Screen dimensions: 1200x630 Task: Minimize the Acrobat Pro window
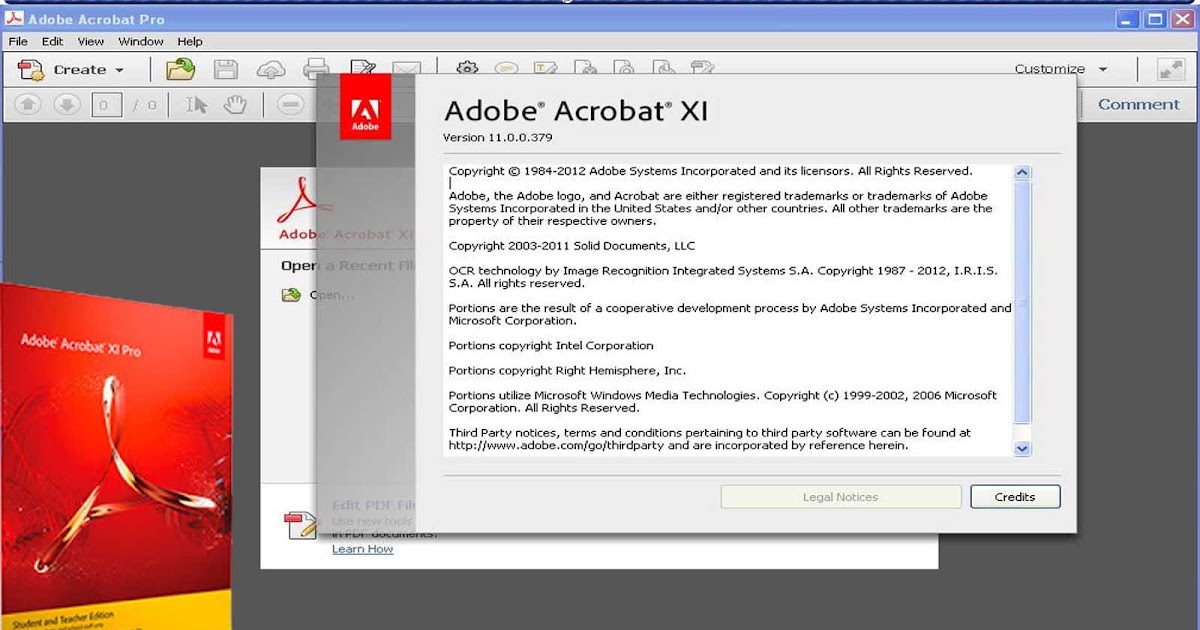[x=1127, y=18]
